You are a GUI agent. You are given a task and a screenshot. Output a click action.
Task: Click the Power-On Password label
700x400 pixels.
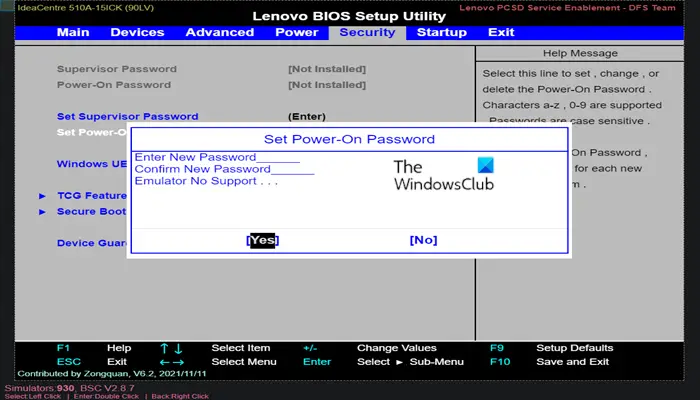pos(114,85)
